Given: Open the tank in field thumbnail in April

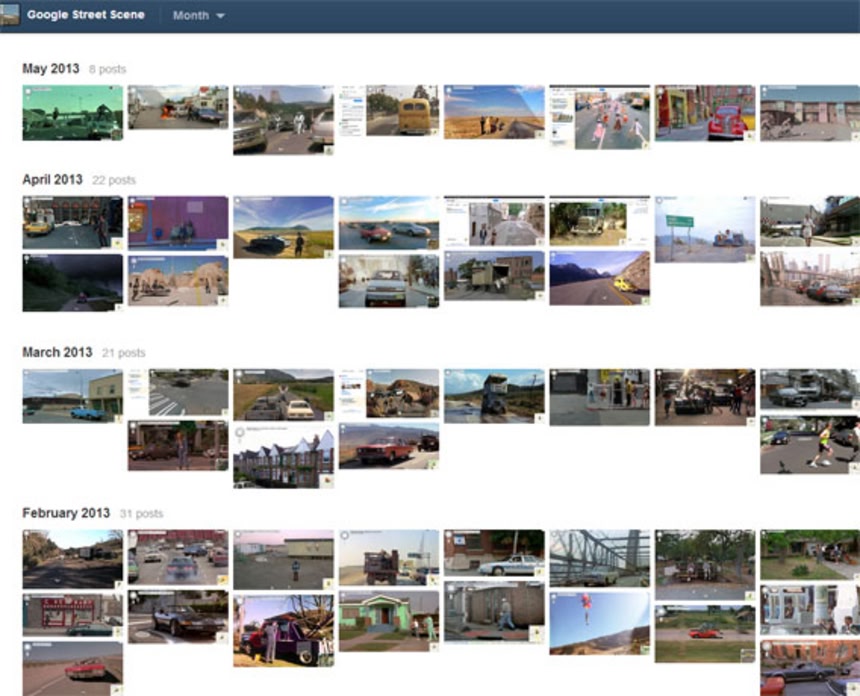Looking at the screenshot, I should (x=283, y=227).
